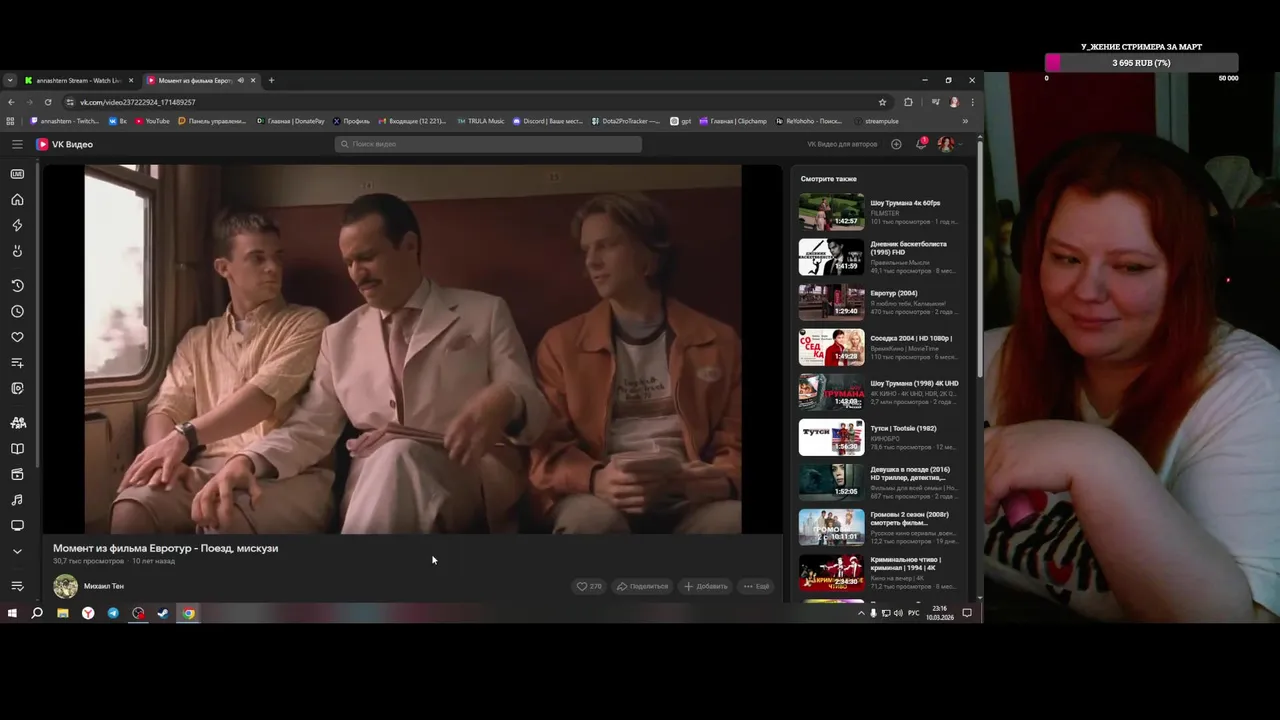Open Steam from the taskbar
The image size is (1280, 720).
[x=163, y=613]
